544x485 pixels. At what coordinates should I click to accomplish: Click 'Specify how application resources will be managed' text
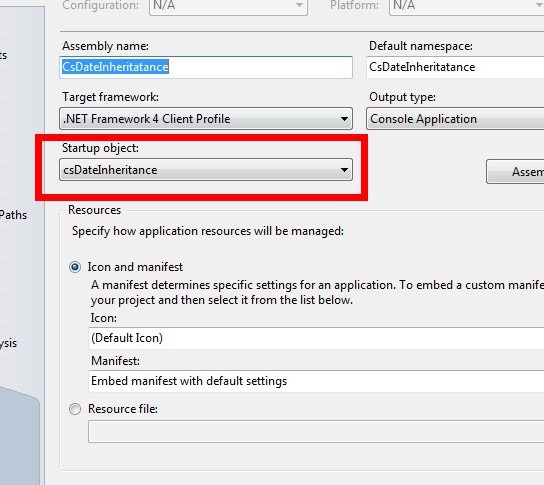coord(208,231)
